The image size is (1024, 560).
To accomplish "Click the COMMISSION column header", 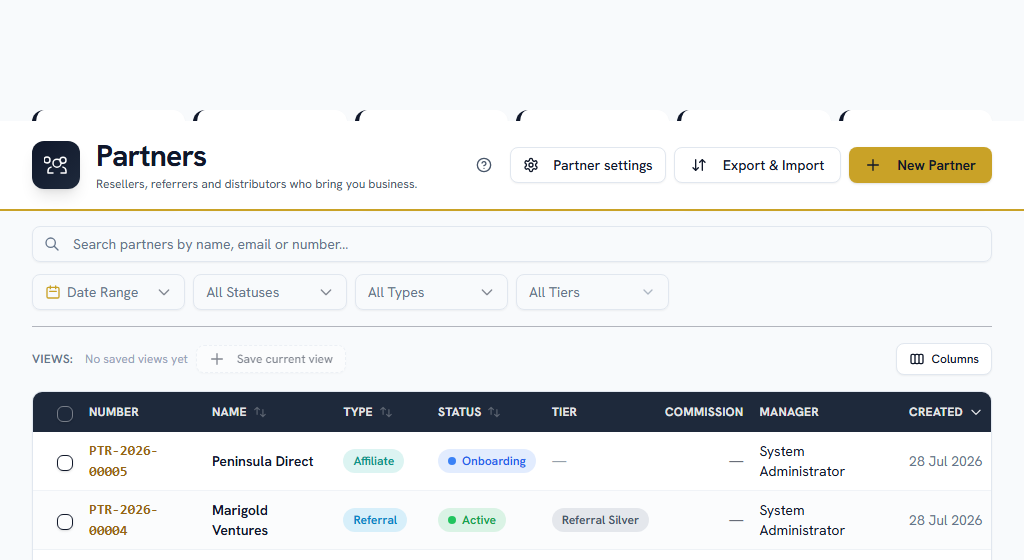I will 704,412.
